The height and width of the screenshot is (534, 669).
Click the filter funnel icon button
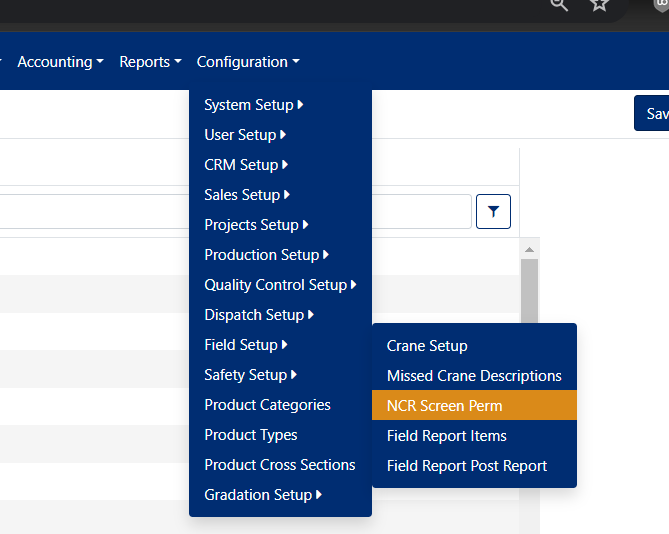[493, 211]
